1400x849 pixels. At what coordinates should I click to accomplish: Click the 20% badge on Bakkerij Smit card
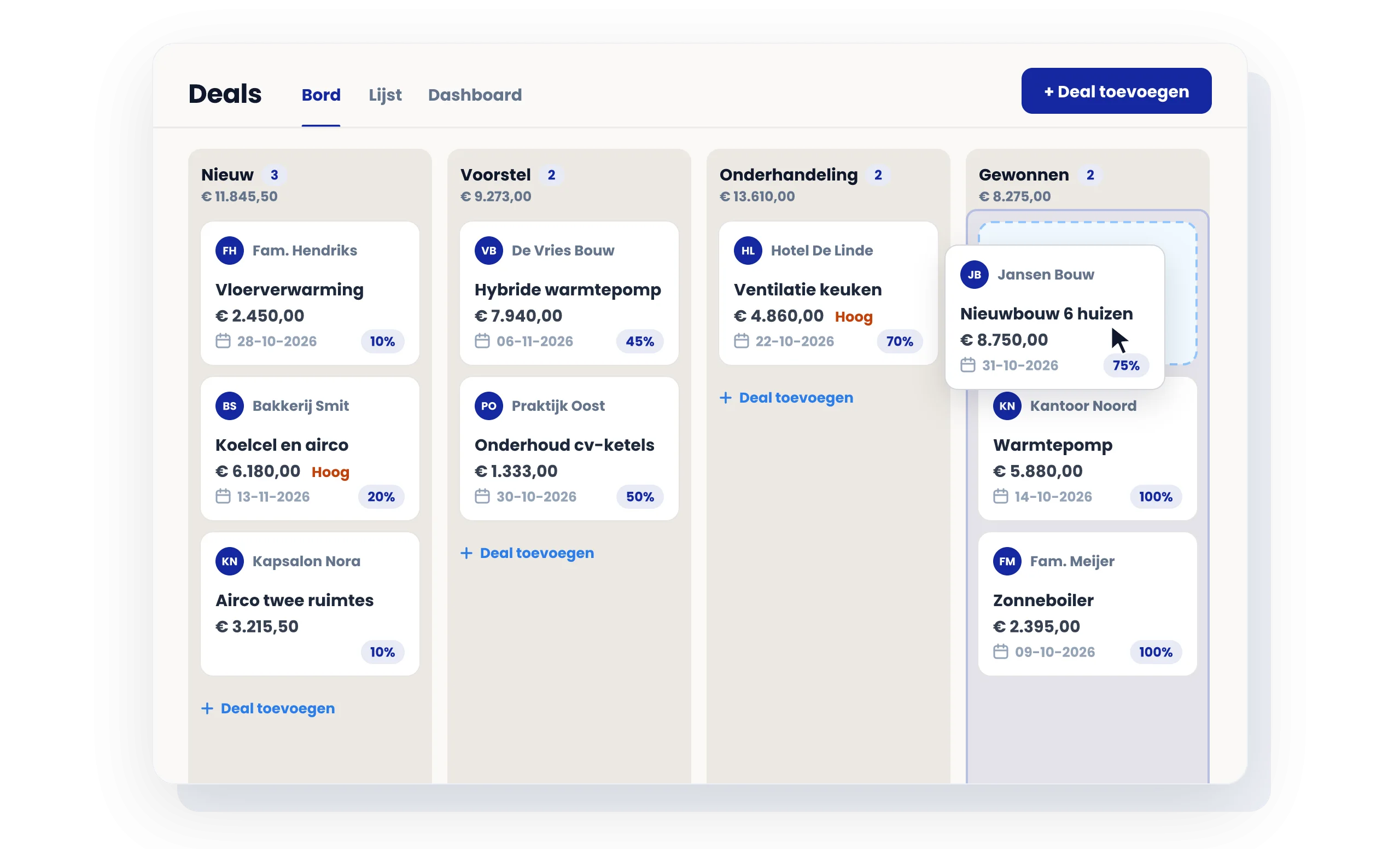coord(381,496)
